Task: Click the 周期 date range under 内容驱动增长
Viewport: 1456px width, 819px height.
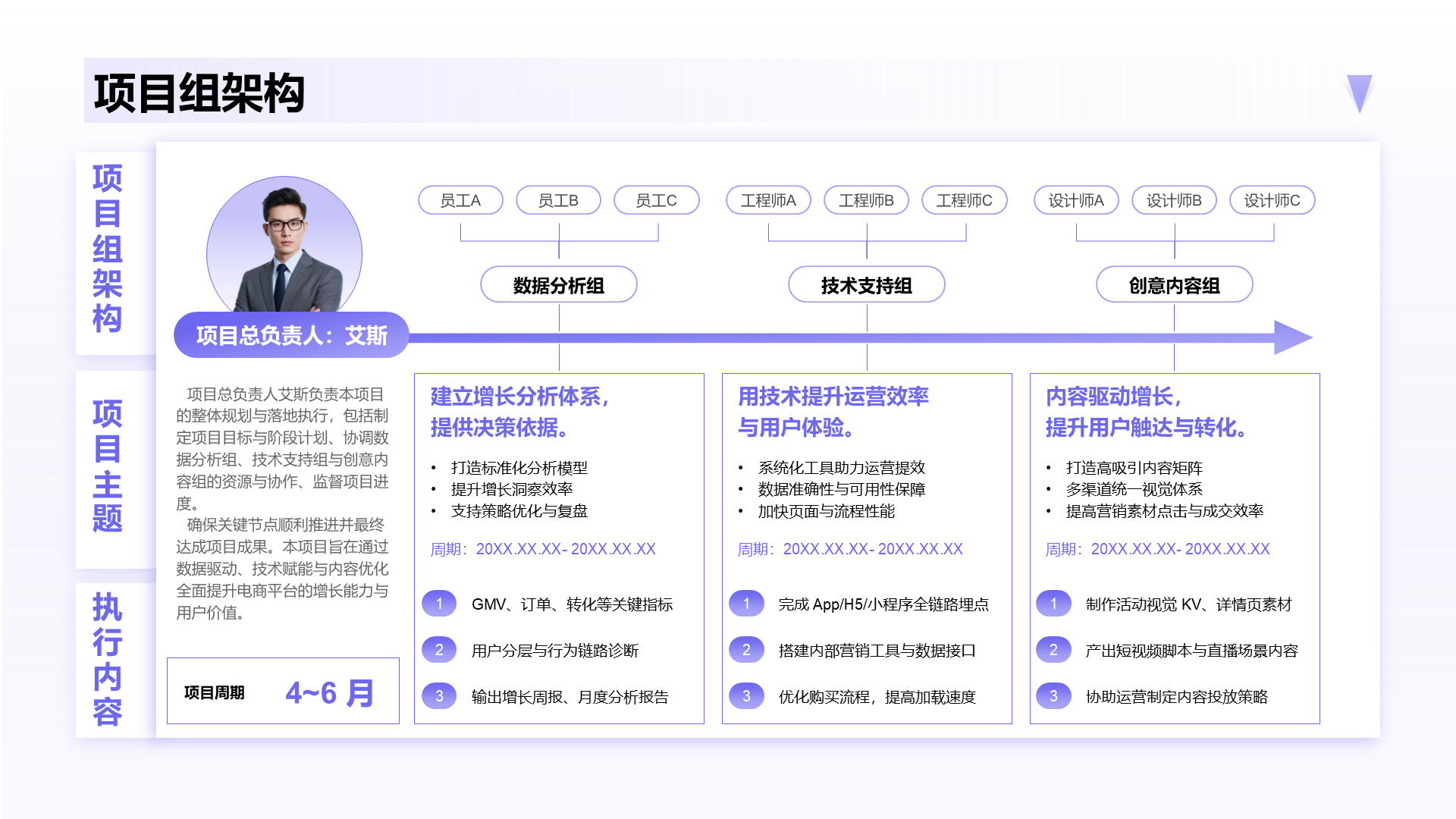Action: pos(1156,549)
